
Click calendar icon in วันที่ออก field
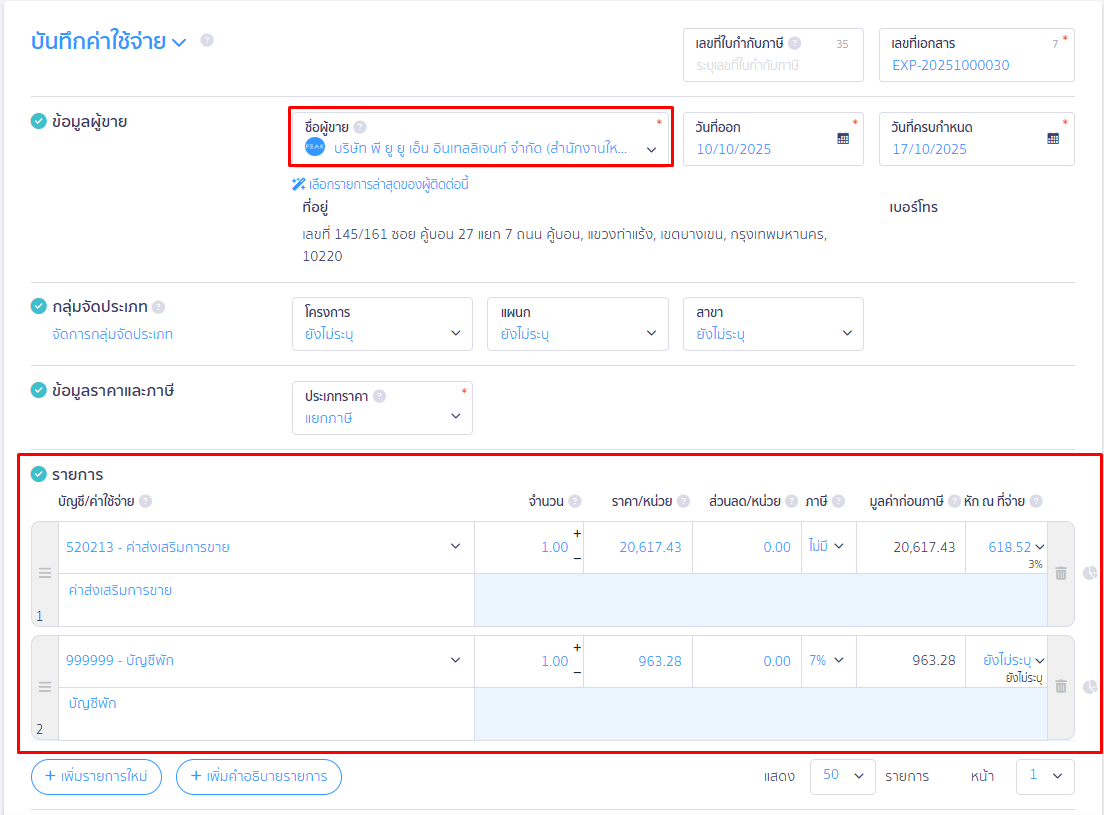[843, 138]
